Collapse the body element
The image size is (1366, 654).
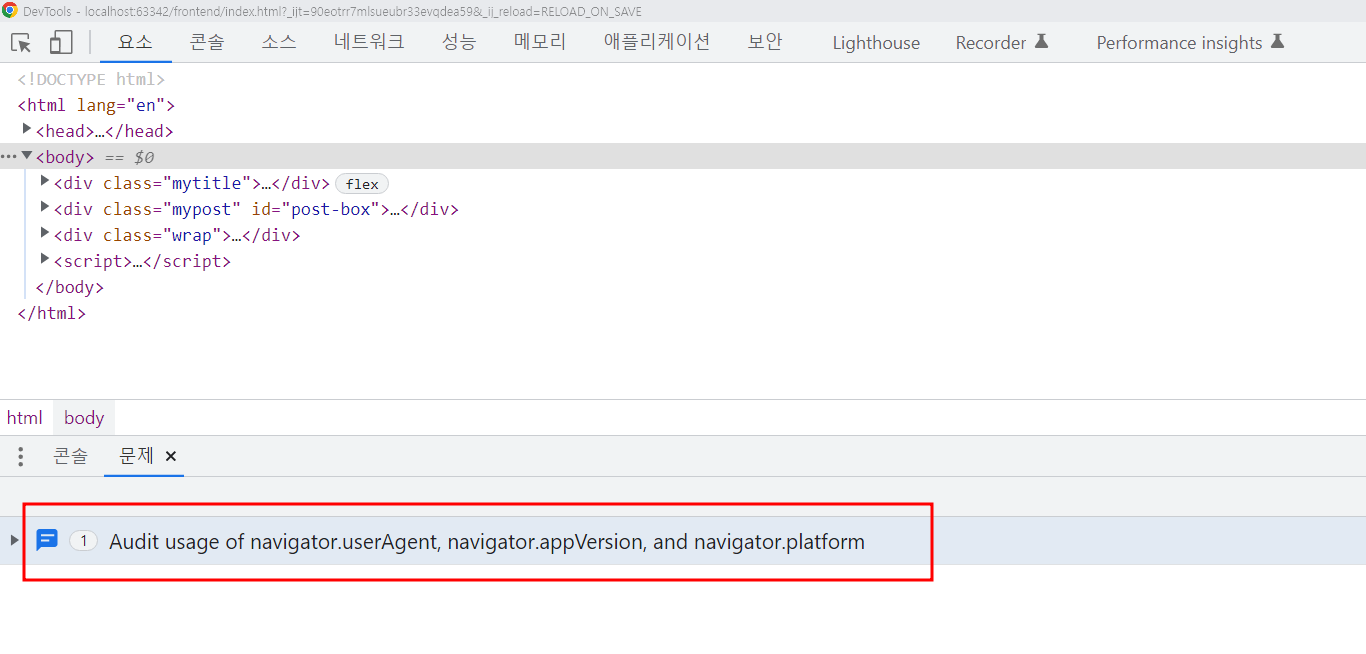(27, 156)
